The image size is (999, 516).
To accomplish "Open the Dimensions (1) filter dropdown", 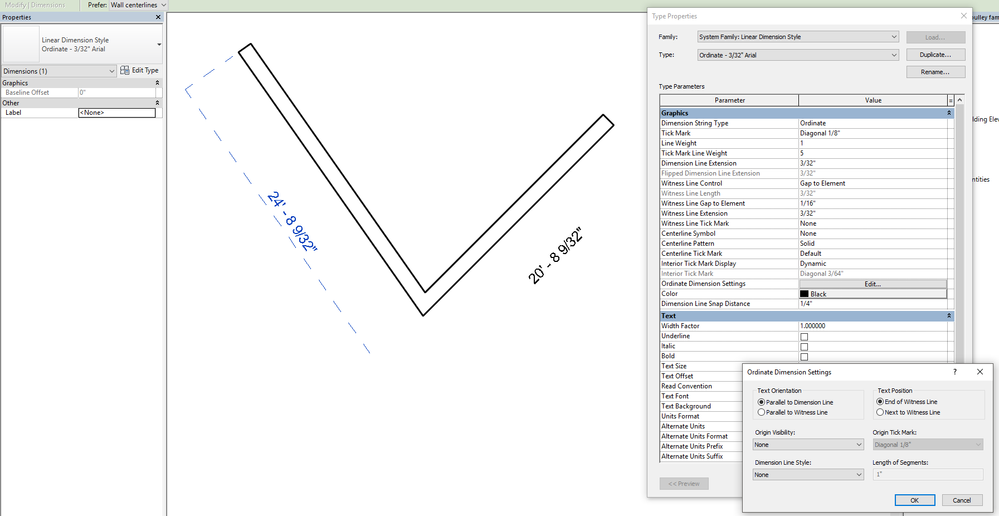I will [59, 71].
